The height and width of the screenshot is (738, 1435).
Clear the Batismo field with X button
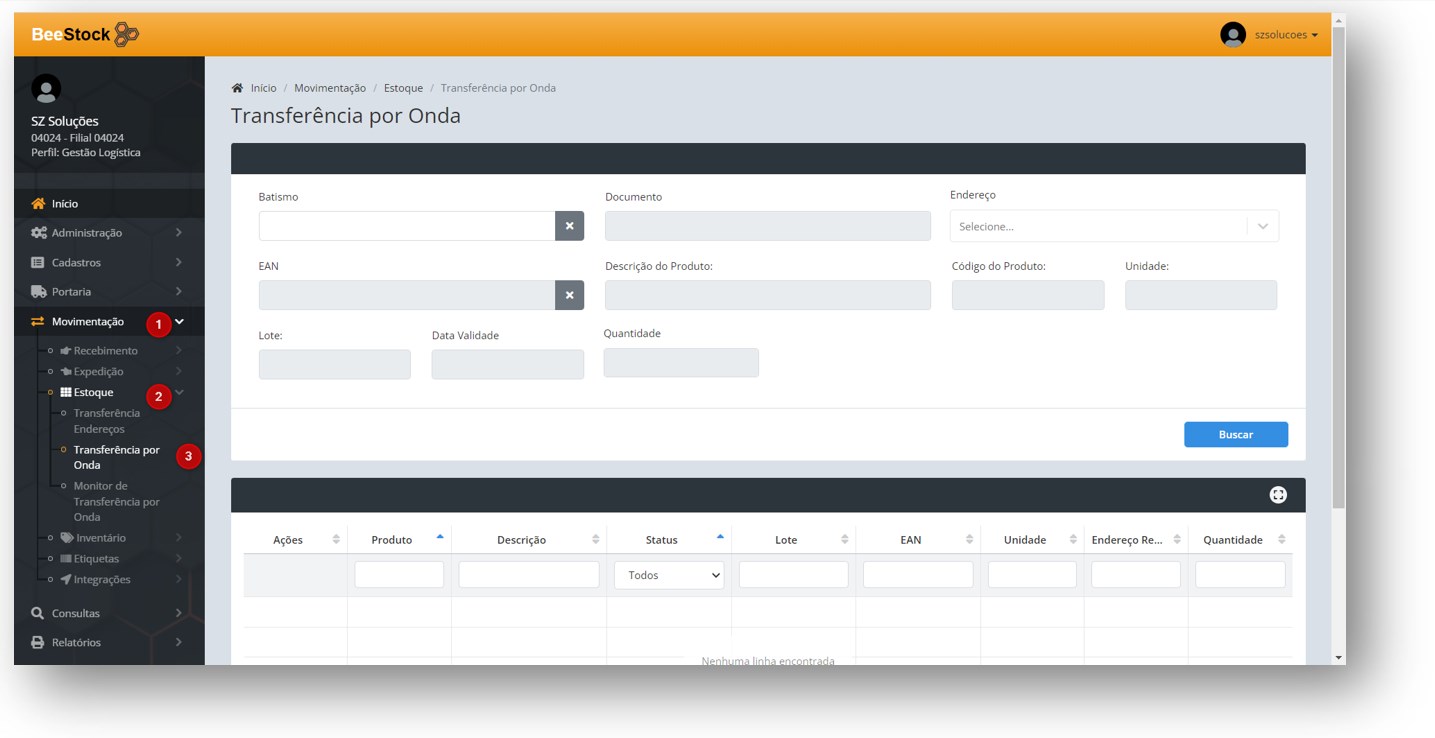[x=569, y=226]
